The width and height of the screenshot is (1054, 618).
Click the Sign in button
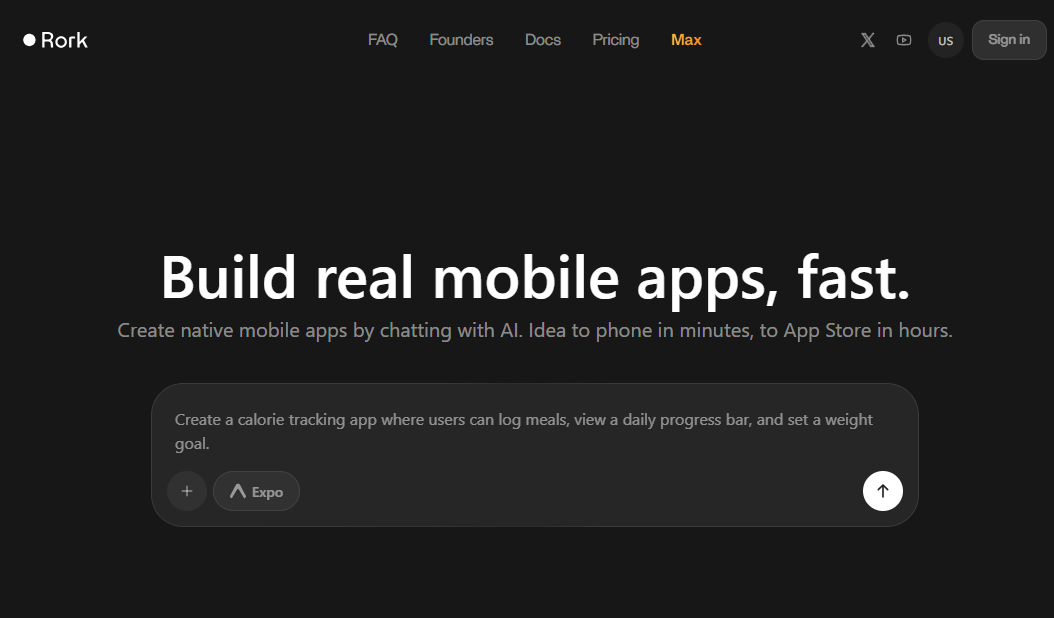click(x=1009, y=40)
